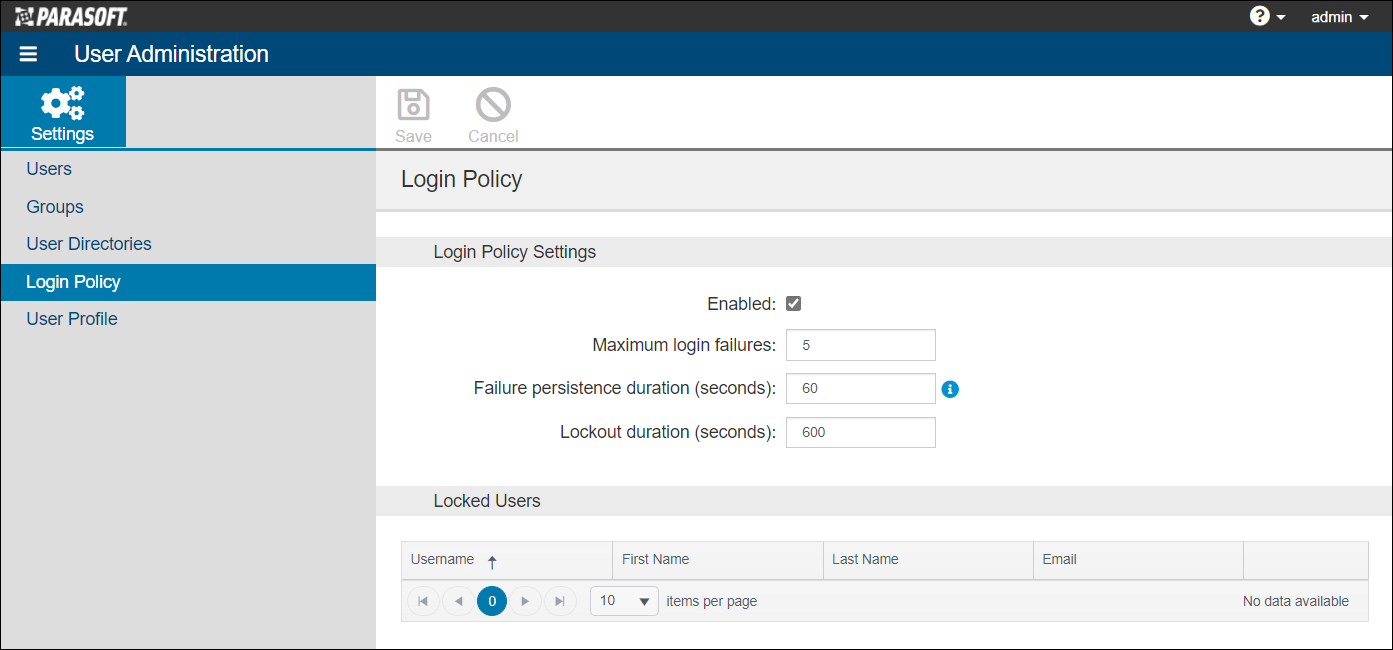Open the hamburger navigation menu
The height and width of the screenshot is (650, 1393).
(x=28, y=54)
